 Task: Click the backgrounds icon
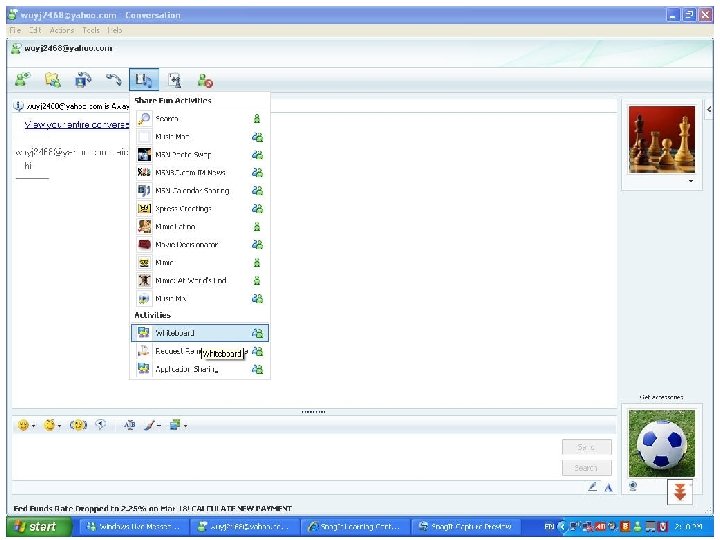click(x=175, y=425)
